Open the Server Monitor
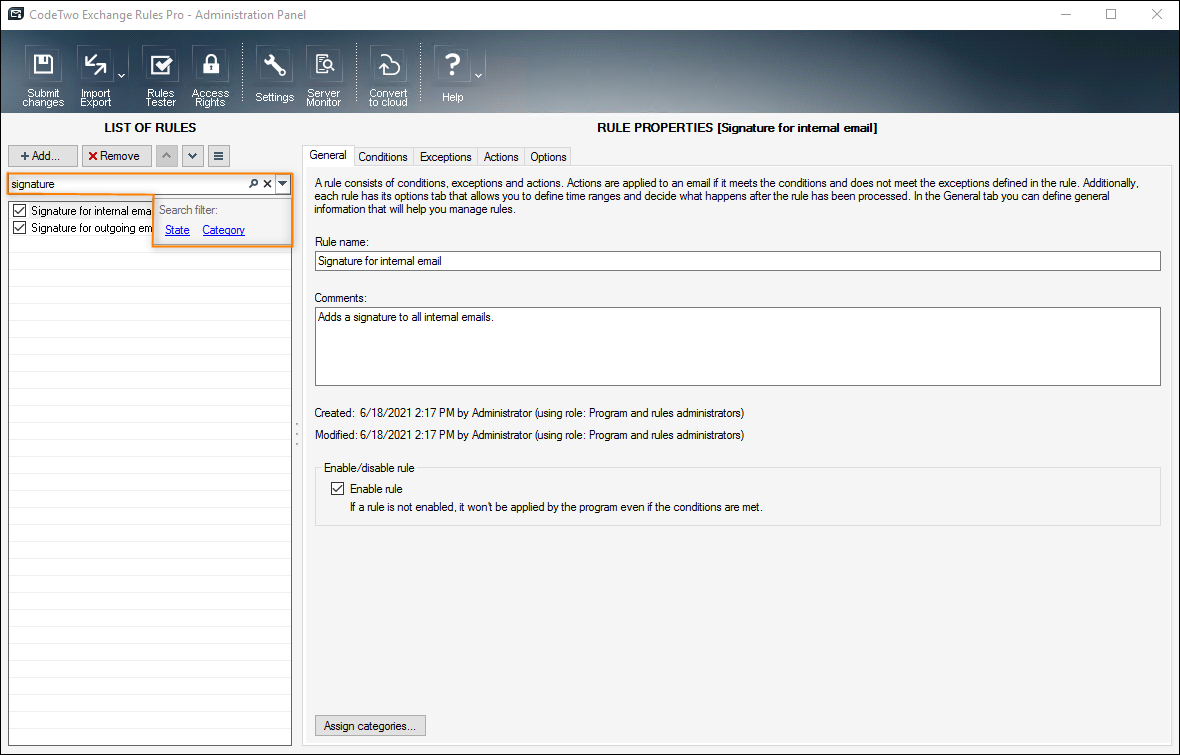This screenshot has height=755, width=1180. click(324, 76)
